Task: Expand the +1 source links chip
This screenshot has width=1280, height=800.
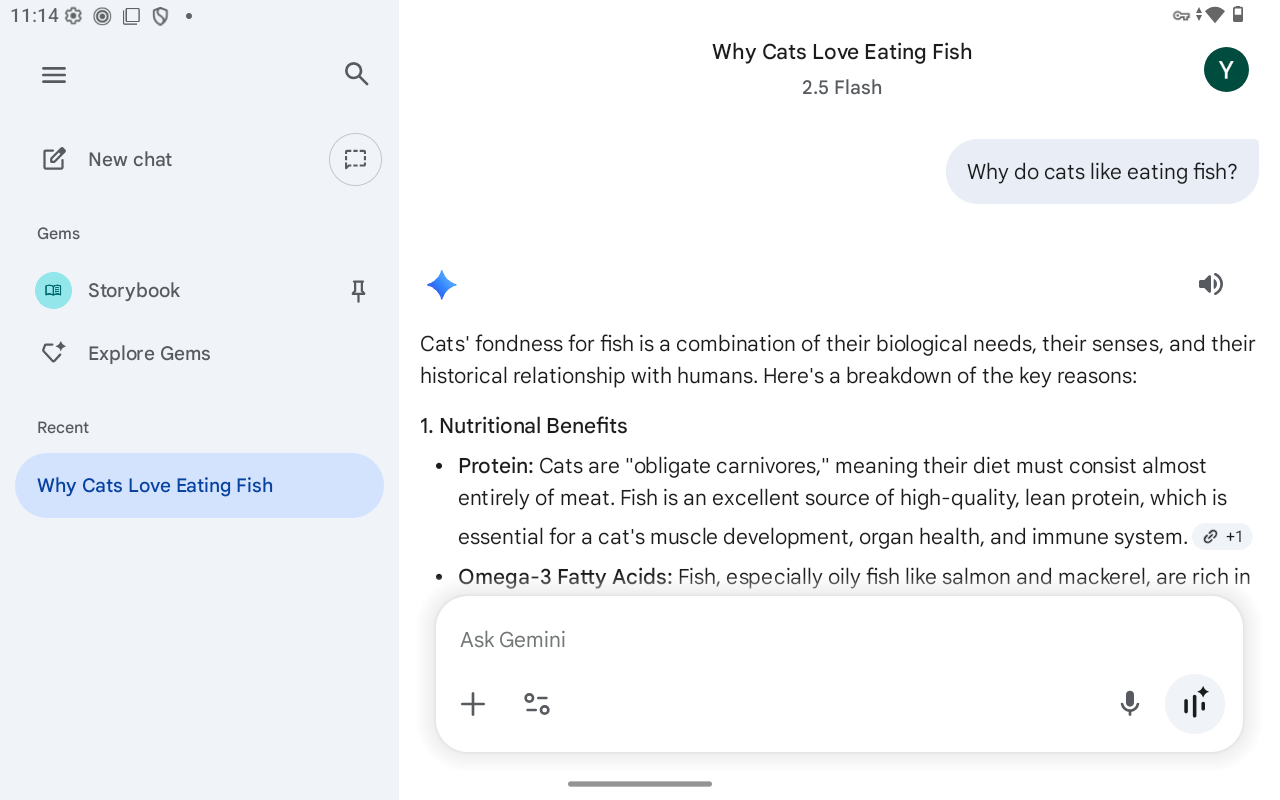Action: [1223, 537]
